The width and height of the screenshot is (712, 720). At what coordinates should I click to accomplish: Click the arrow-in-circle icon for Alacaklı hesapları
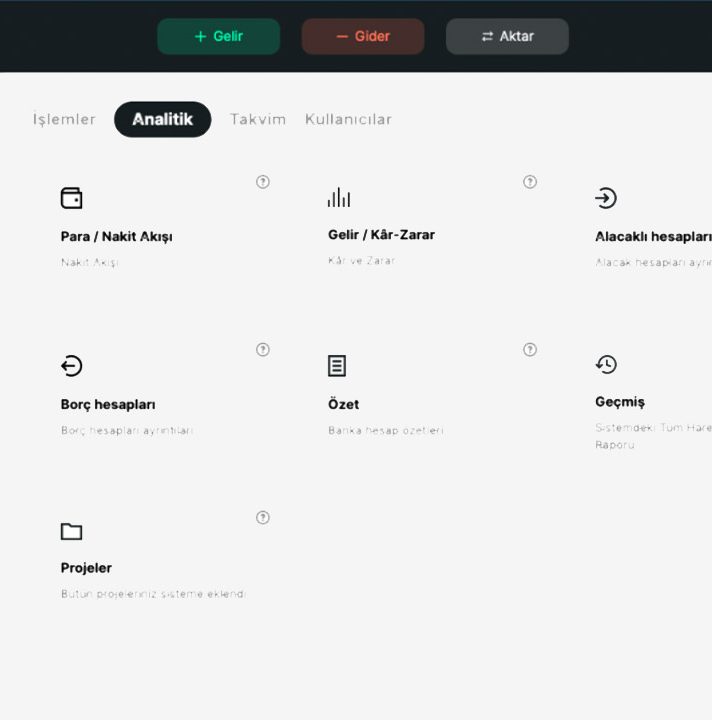[606, 198]
